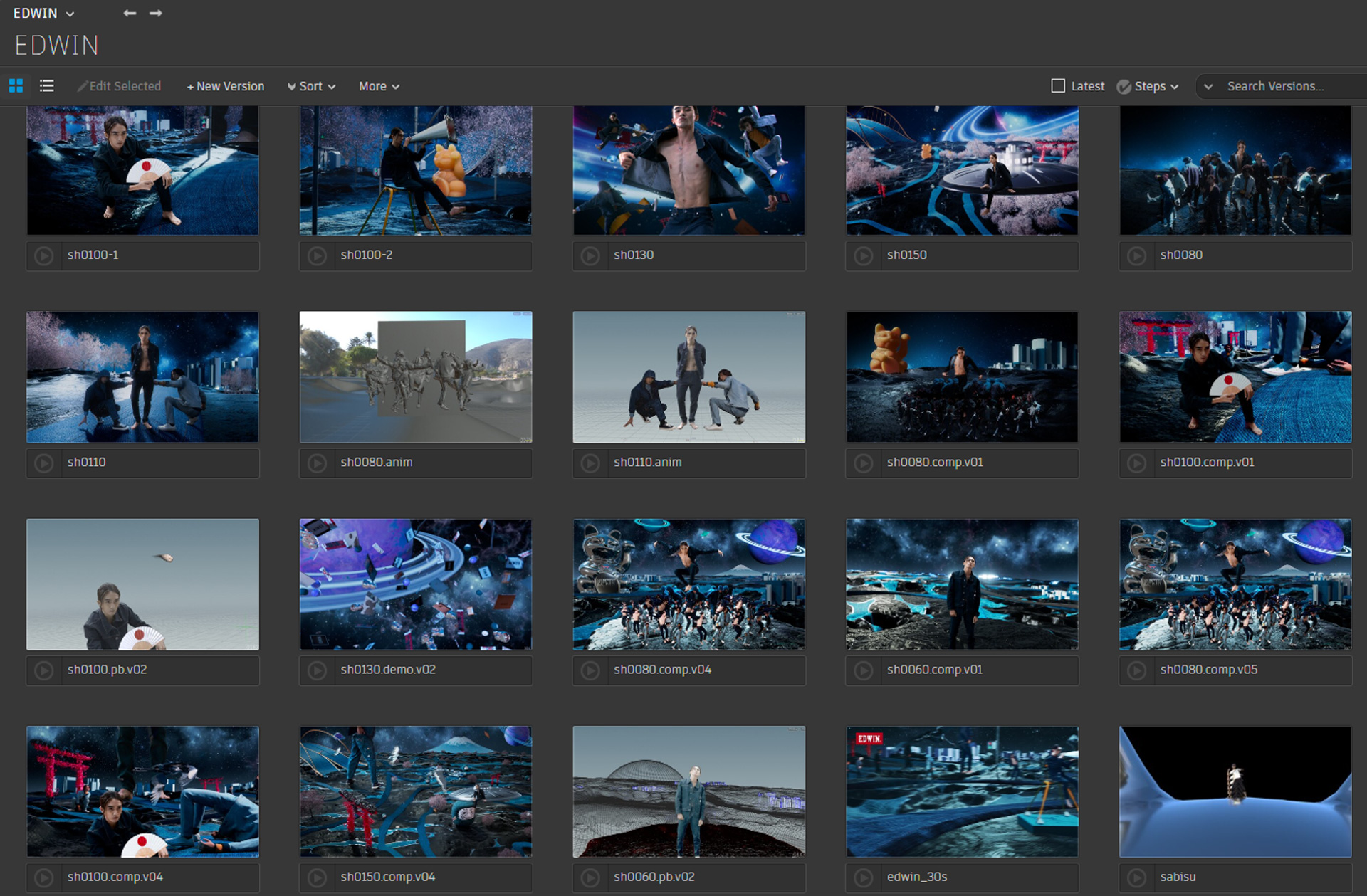Screen dimensions: 1367x896
Task: Switch to thumbnail grid view
Action: point(16,86)
